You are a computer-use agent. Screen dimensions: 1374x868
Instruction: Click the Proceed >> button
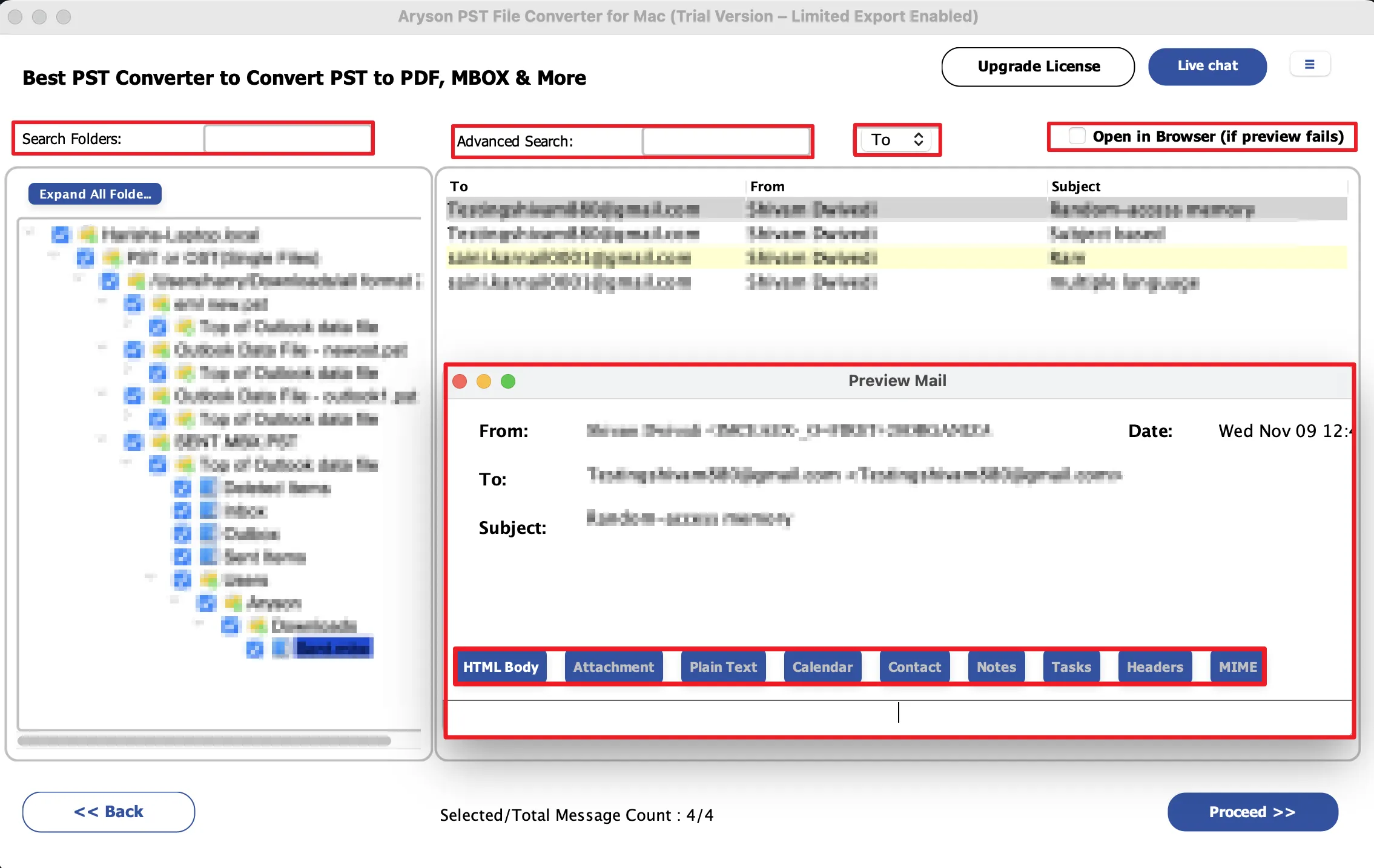1252,812
